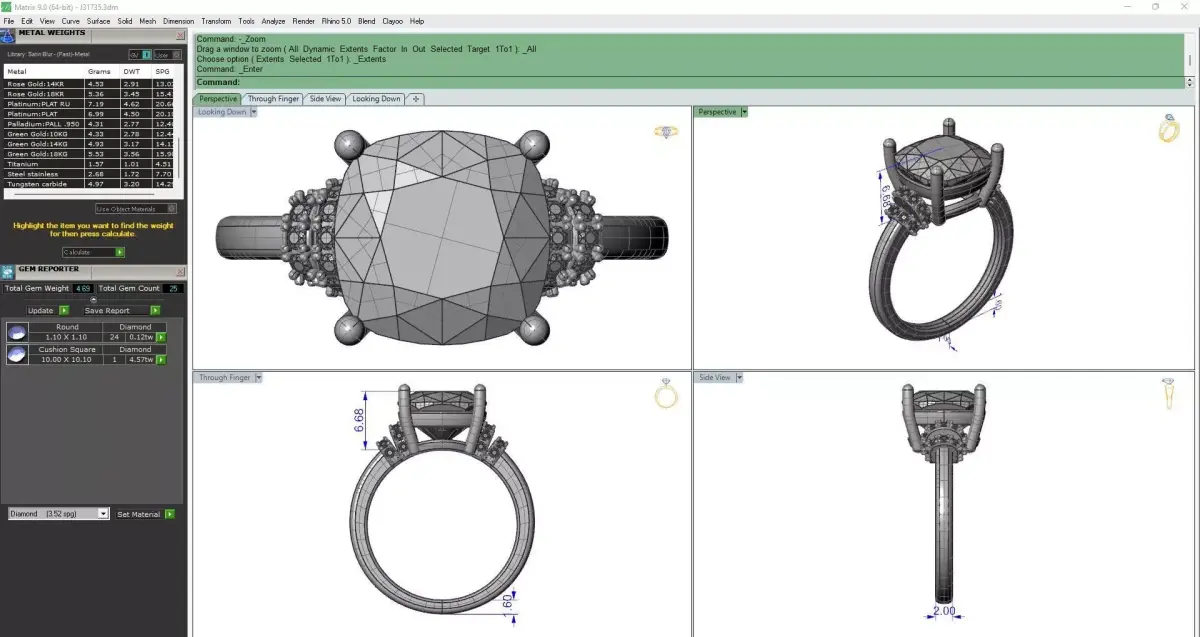
Task: Open the Curve menu
Action: coord(71,21)
